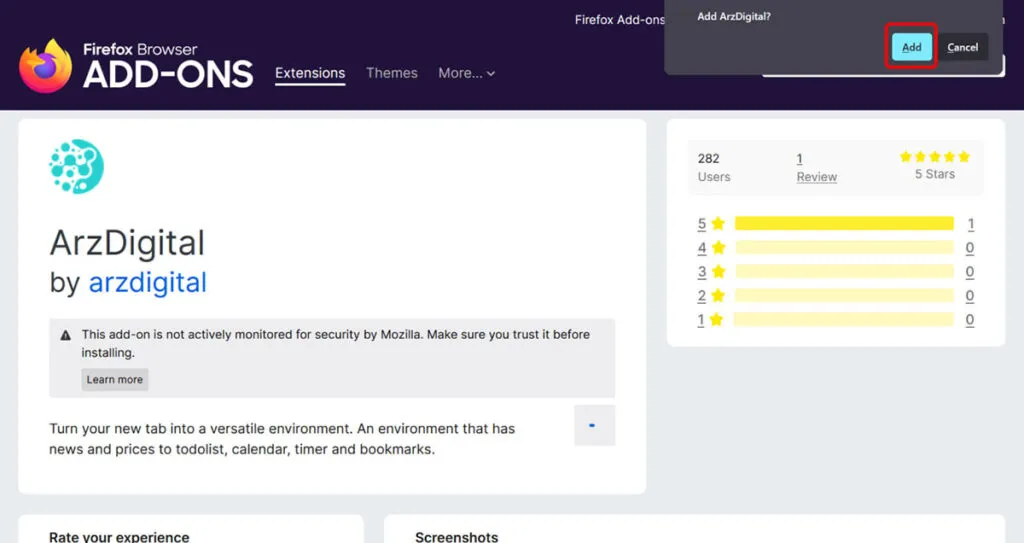The width and height of the screenshot is (1024, 543).
Task: Click the Firefox Add-ons text in the header
Action: (619, 20)
